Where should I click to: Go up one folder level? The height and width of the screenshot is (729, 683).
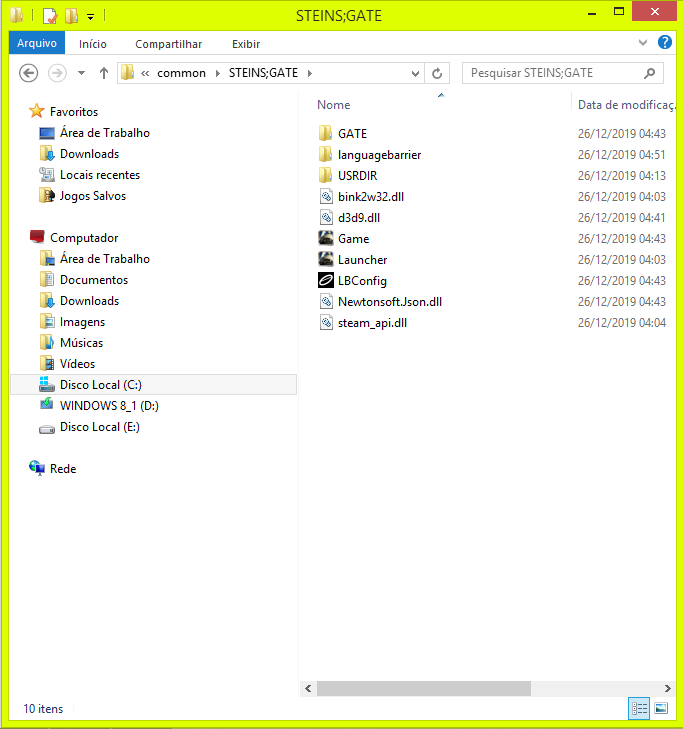pos(104,73)
